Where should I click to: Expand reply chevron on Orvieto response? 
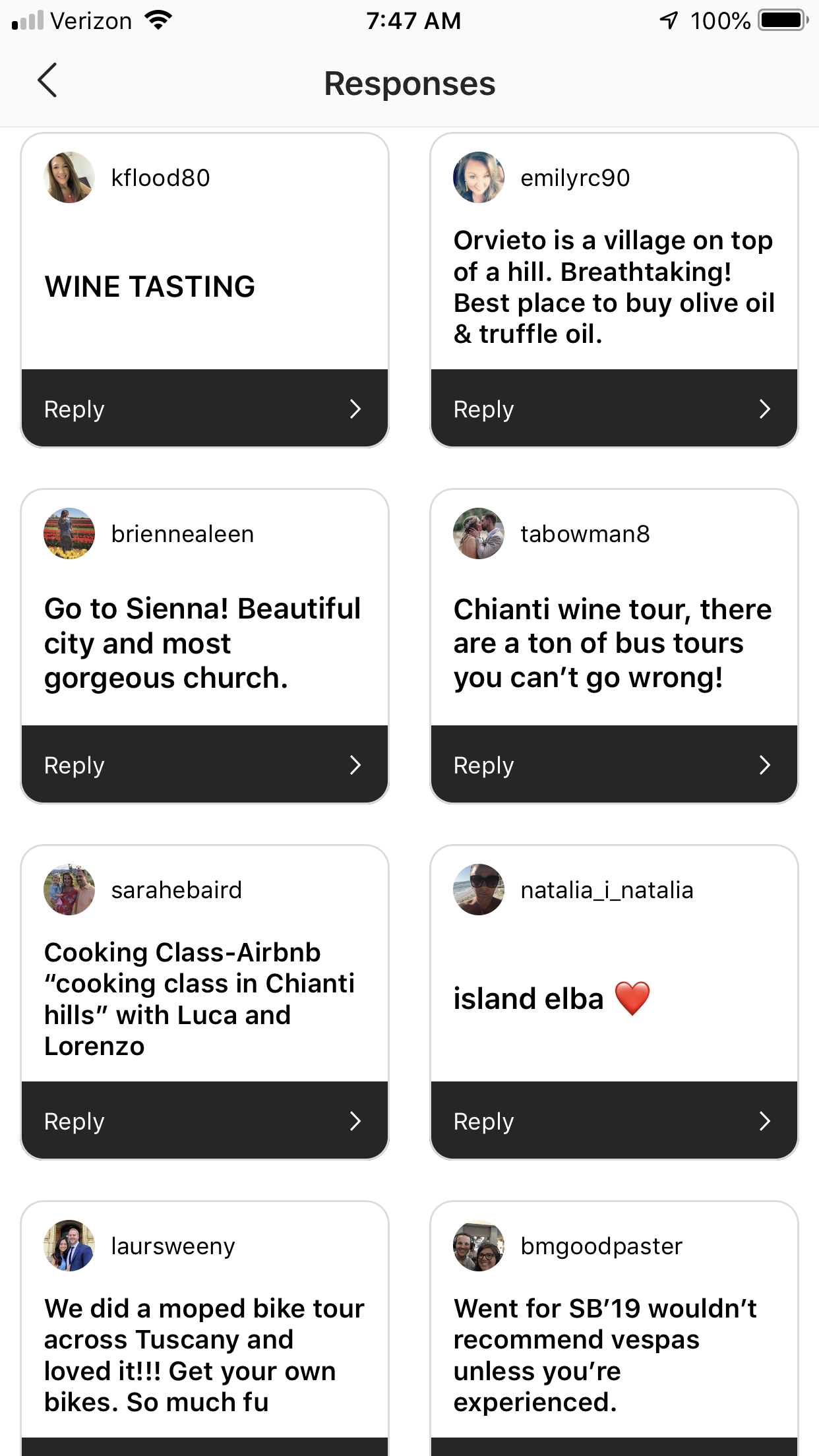click(x=765, y=409)
